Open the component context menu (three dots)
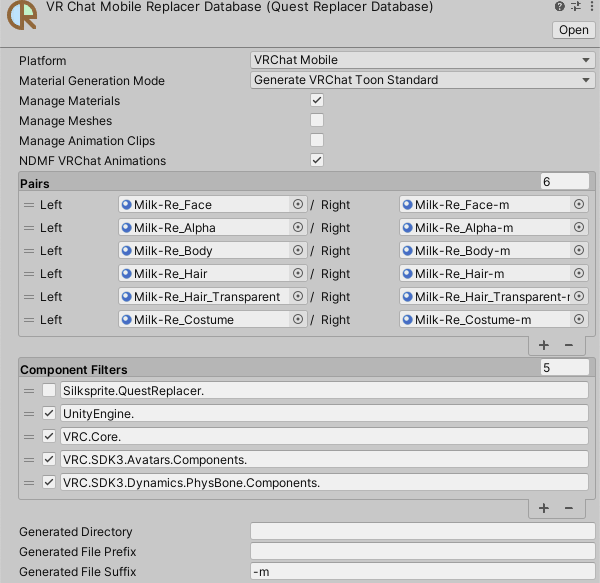Screen dimensions: 600x583 (590, 7)
